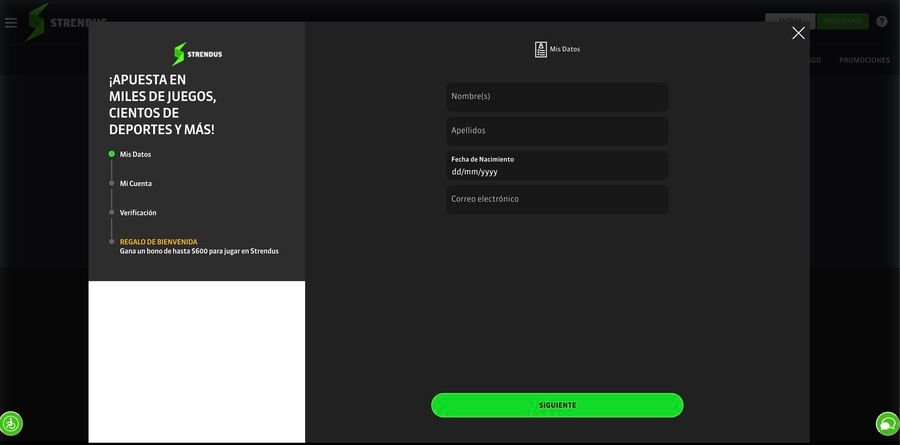Click the Mis Datos document icon
This screenshot has height=445, width=900.
(x=541, y=49)
